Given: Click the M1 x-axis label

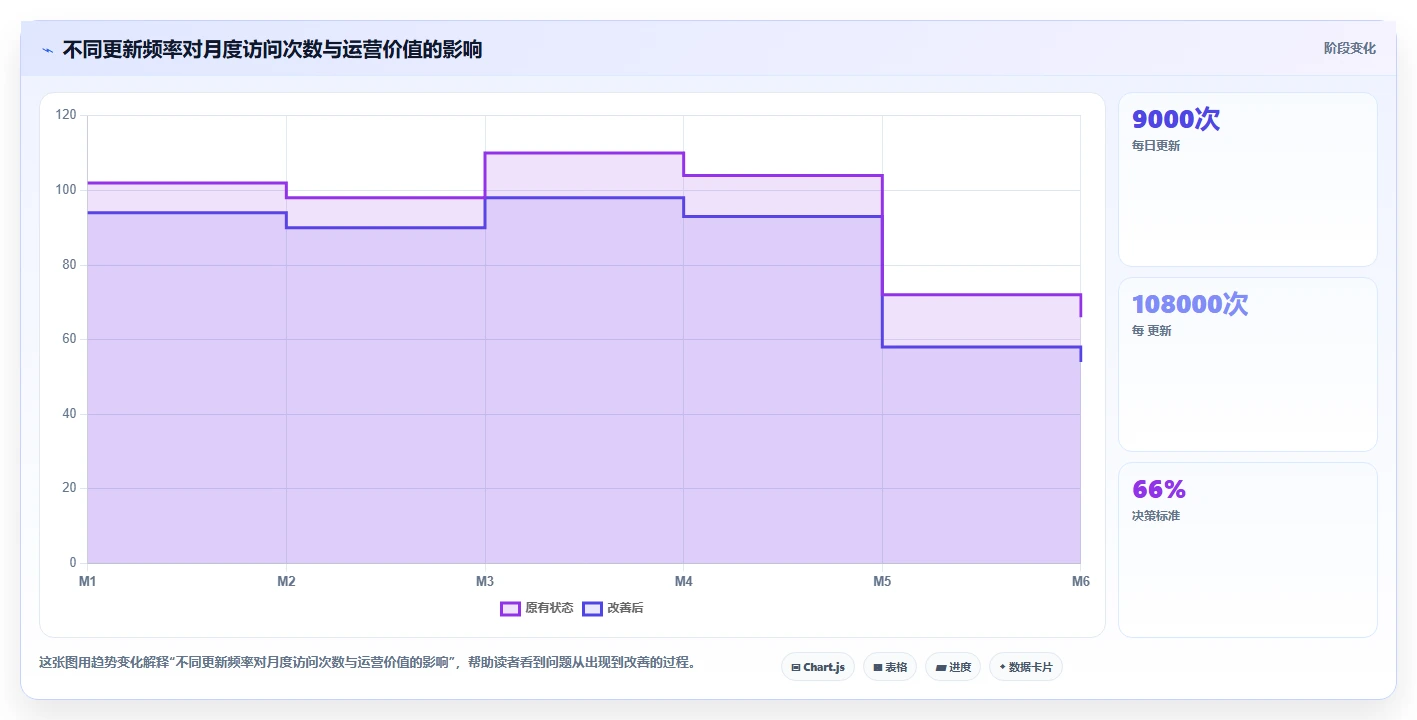Looking at the screenshot, I should click(87, 581).
